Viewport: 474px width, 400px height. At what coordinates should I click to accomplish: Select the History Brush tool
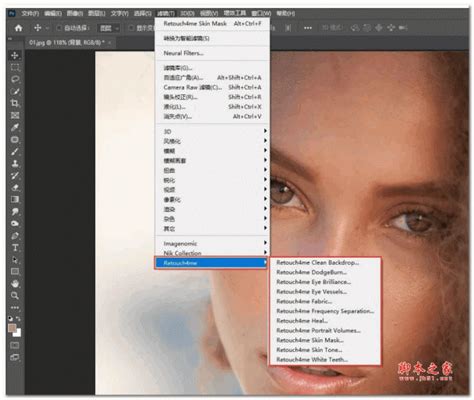pyautogui.click(x=15, y=176)
